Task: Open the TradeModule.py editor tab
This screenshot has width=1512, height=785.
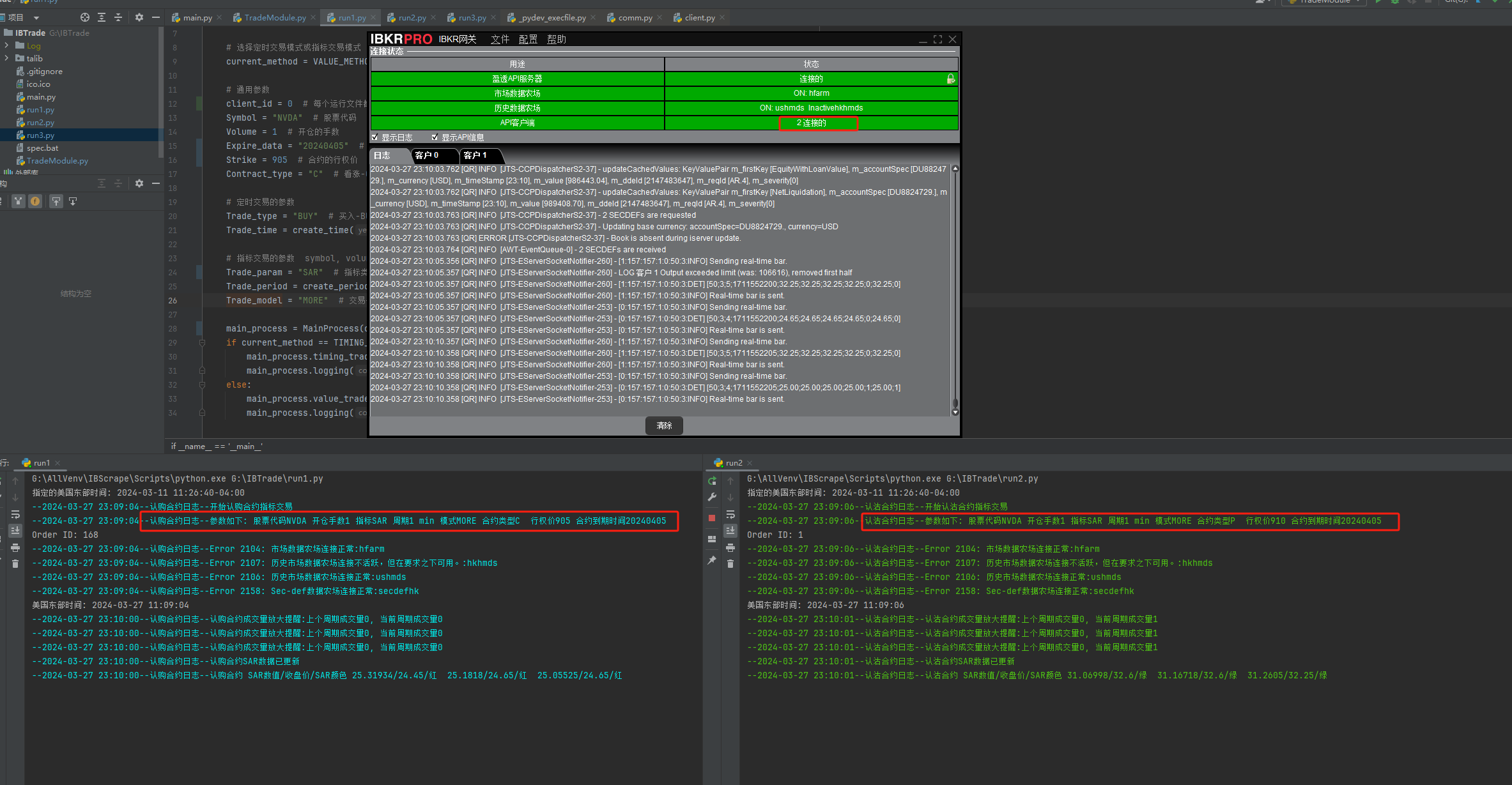Action: 275,17
